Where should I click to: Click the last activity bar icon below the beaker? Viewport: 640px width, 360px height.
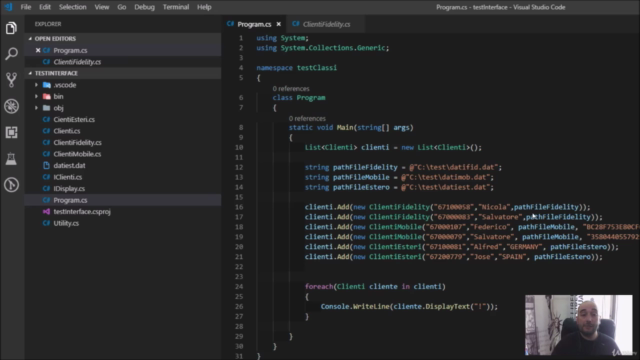[11, 185]
